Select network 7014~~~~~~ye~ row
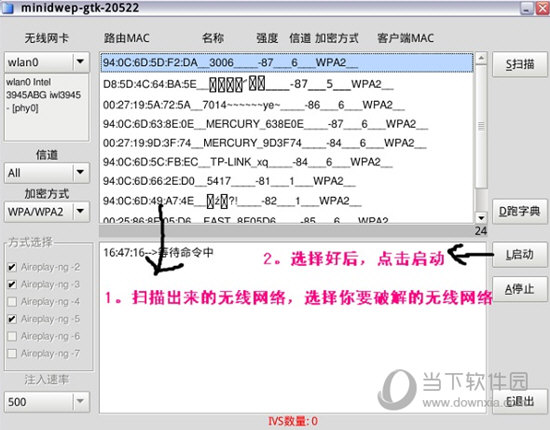 point(287,105)
